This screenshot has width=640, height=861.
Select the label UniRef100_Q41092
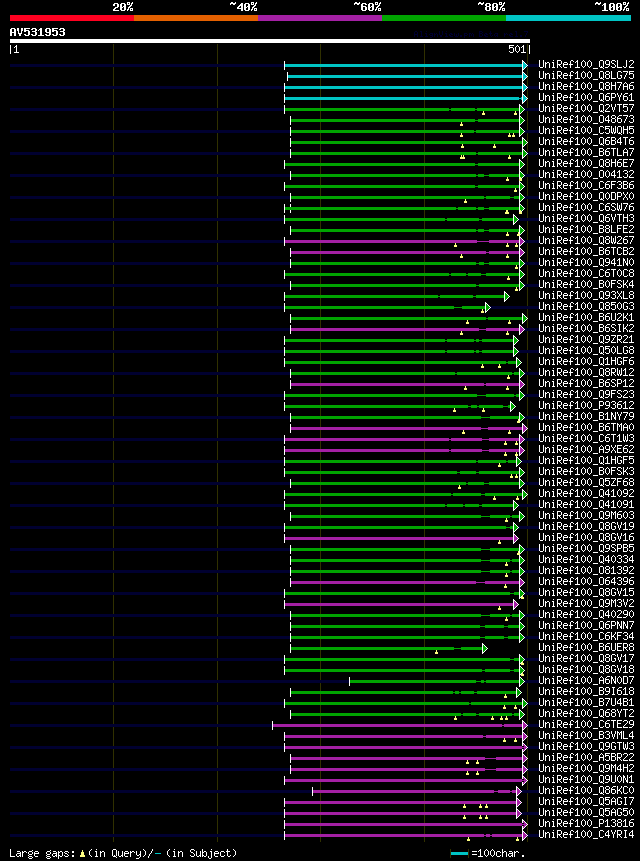(586, 493)
